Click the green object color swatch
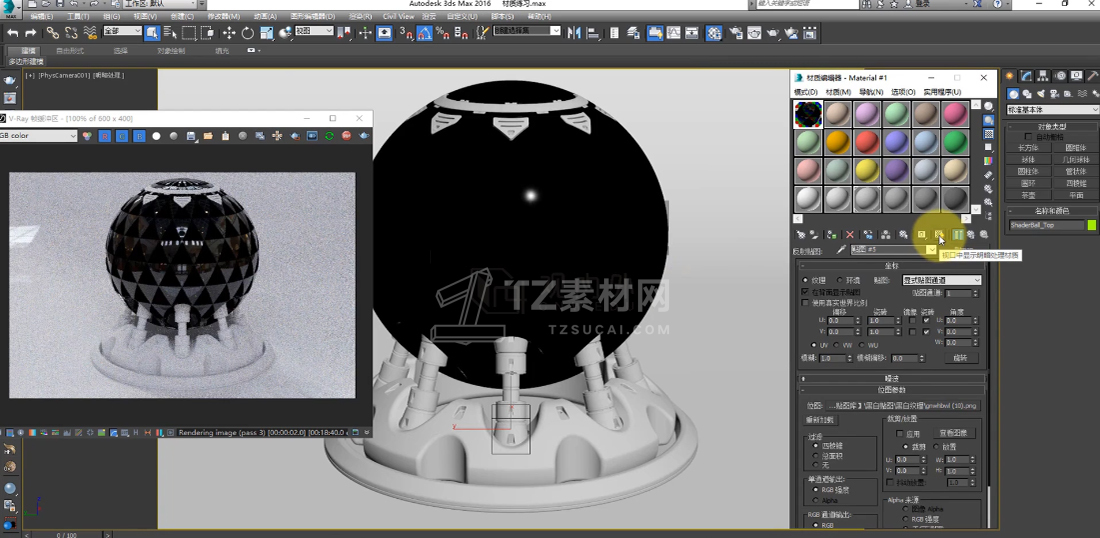 point(1092,225)
